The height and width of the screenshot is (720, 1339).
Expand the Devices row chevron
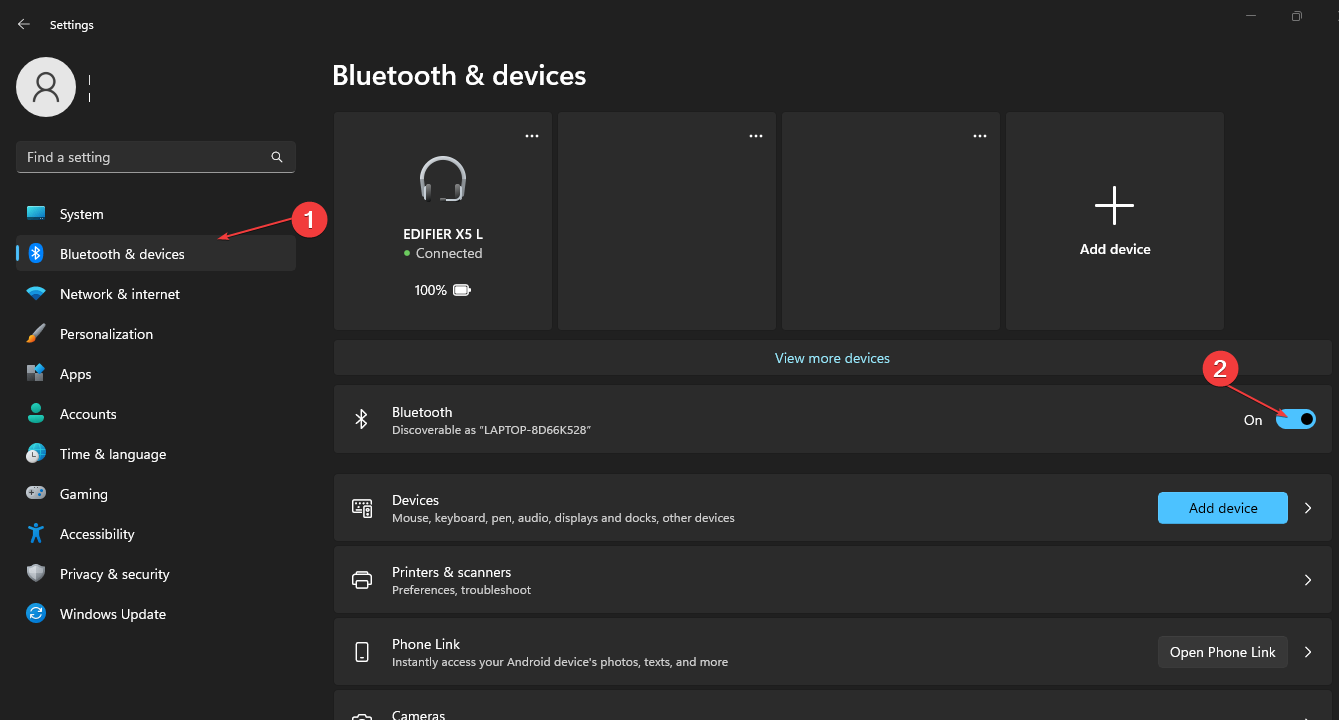(1308, 508)
